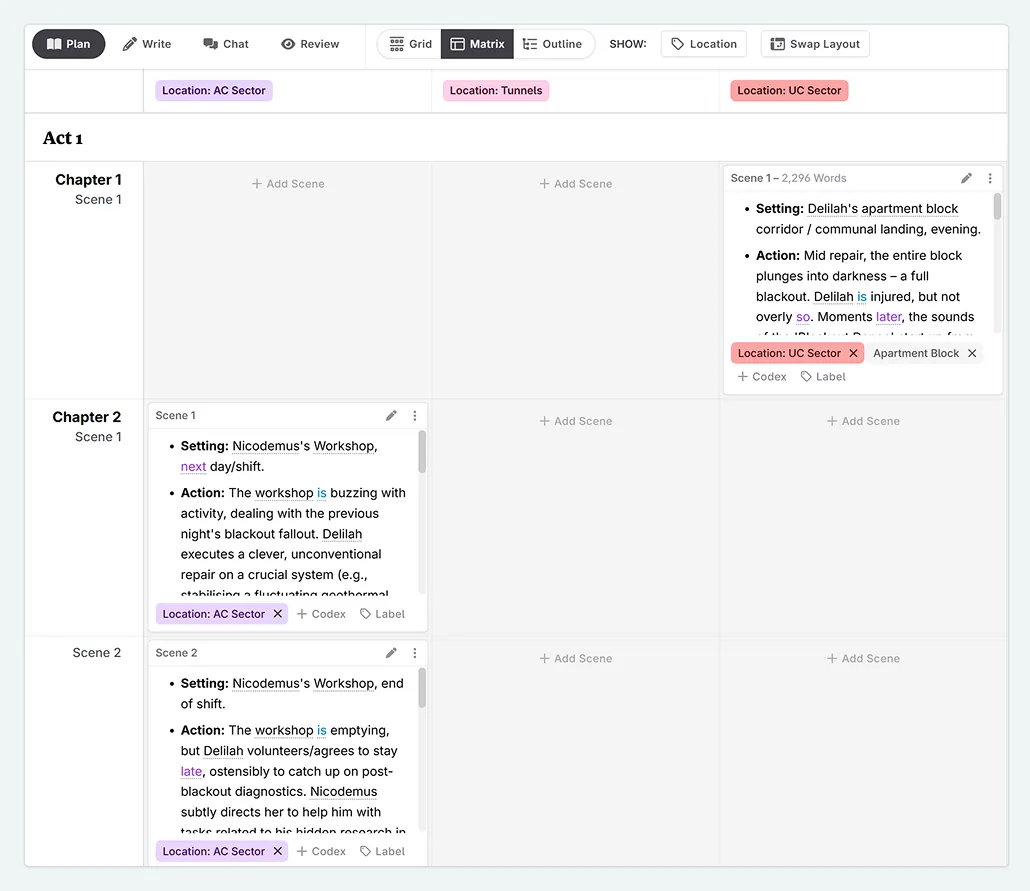The image size is (1030, 891).
Task: Click pencil edit icon on Chapter 2 Scene 1
Action: [x=391, y=416]
